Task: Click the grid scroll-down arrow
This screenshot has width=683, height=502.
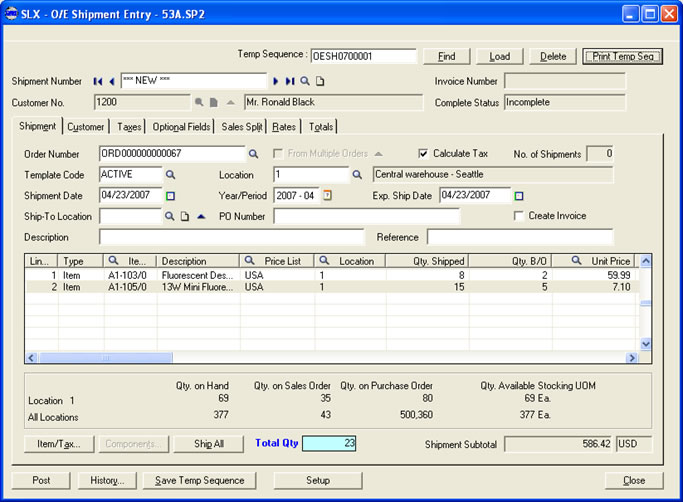Action: pos(646,344)
